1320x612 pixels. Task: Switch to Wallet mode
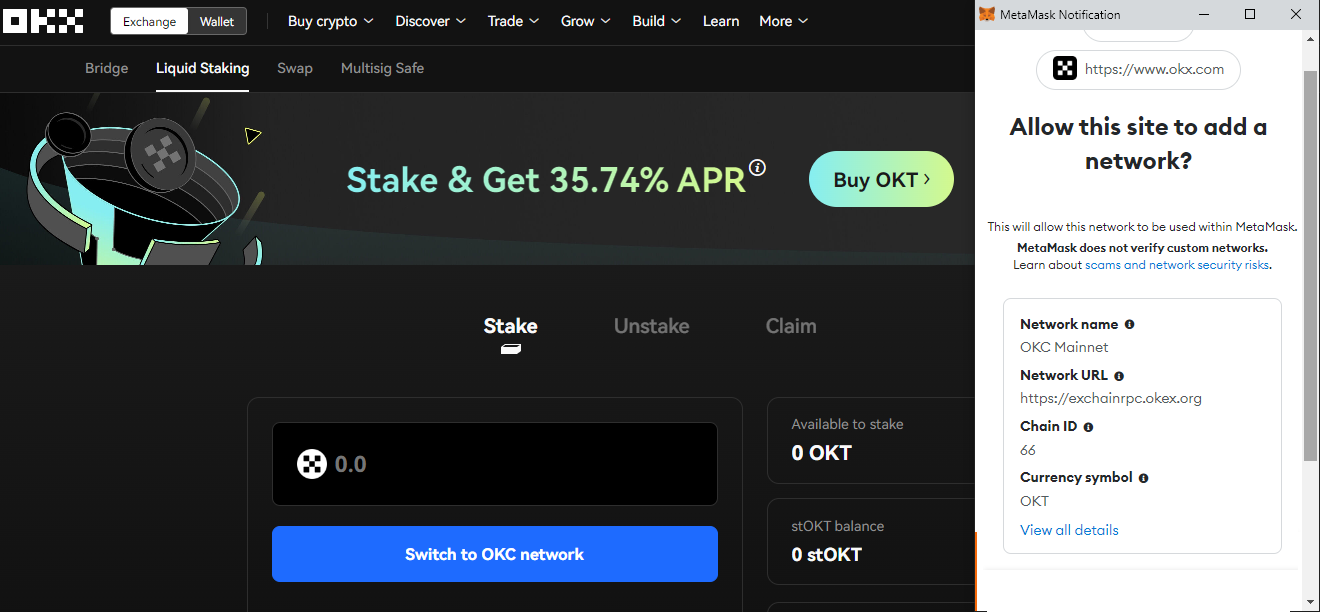coord(217,21)
